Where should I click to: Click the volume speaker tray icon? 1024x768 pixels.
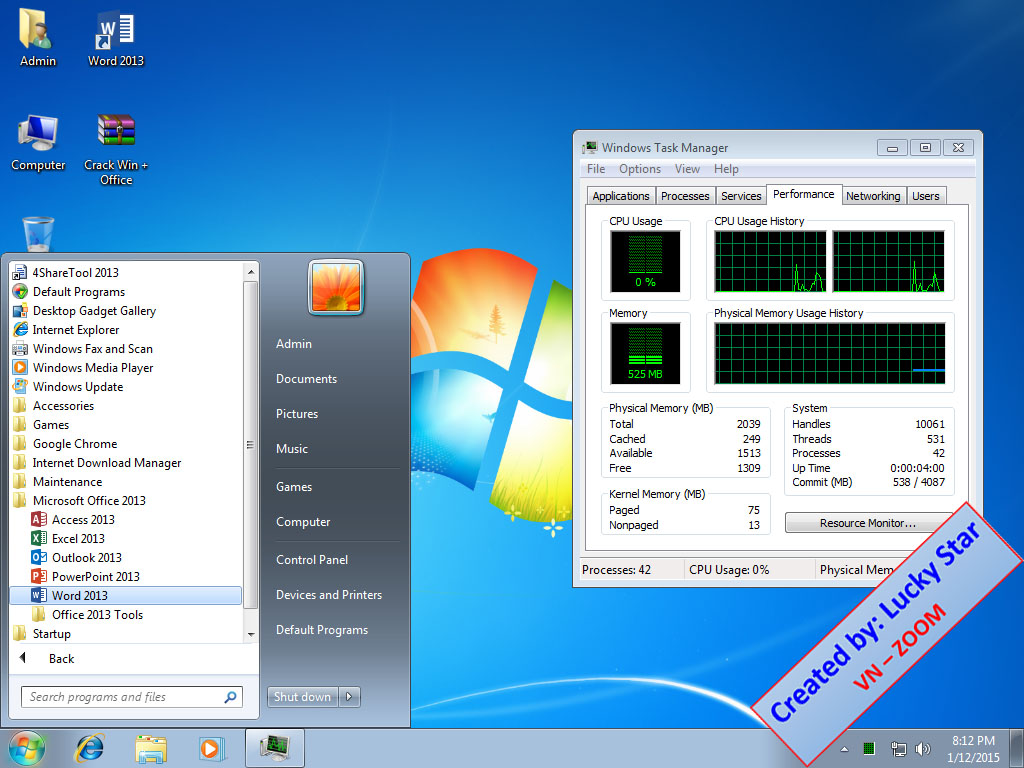[x=923, y=749]
